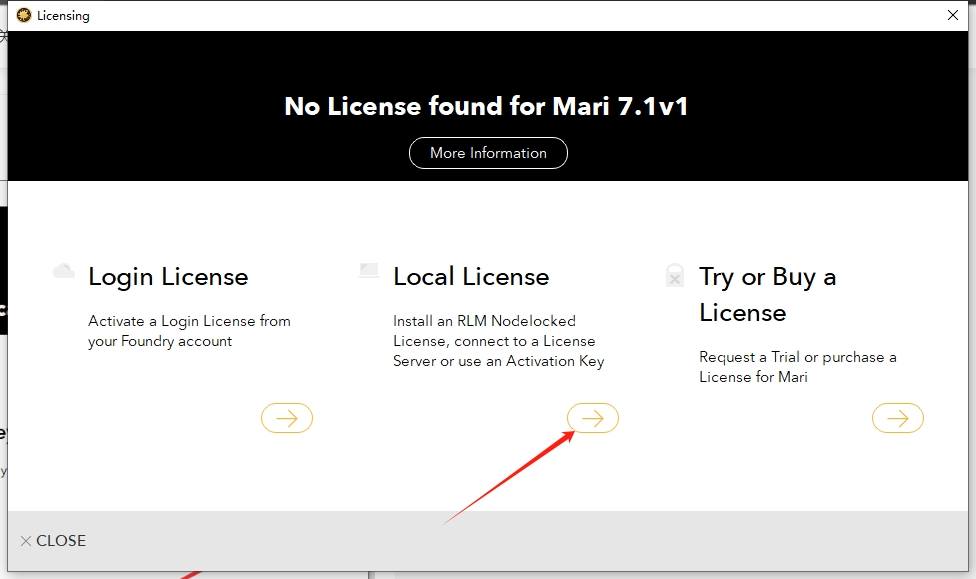The image size is (976, 579).
Task: Close the Licensing window from the title bar
Action: click(x=953, y=15)
